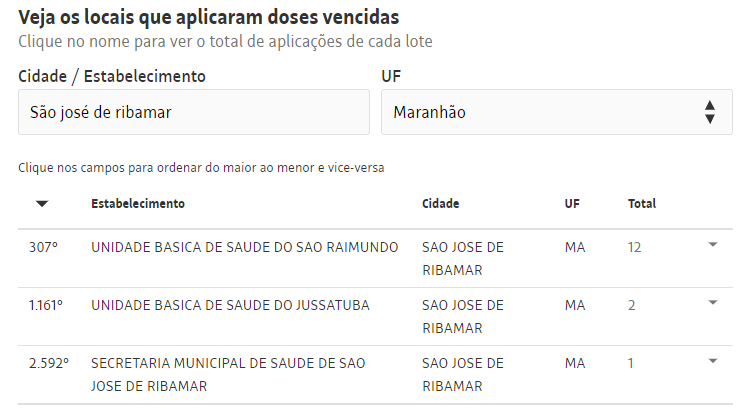The height and width of the screenshot is (413, 749).
Task: Expand the Secretaria Municipal de Saude row
Action: click(712, 361)
